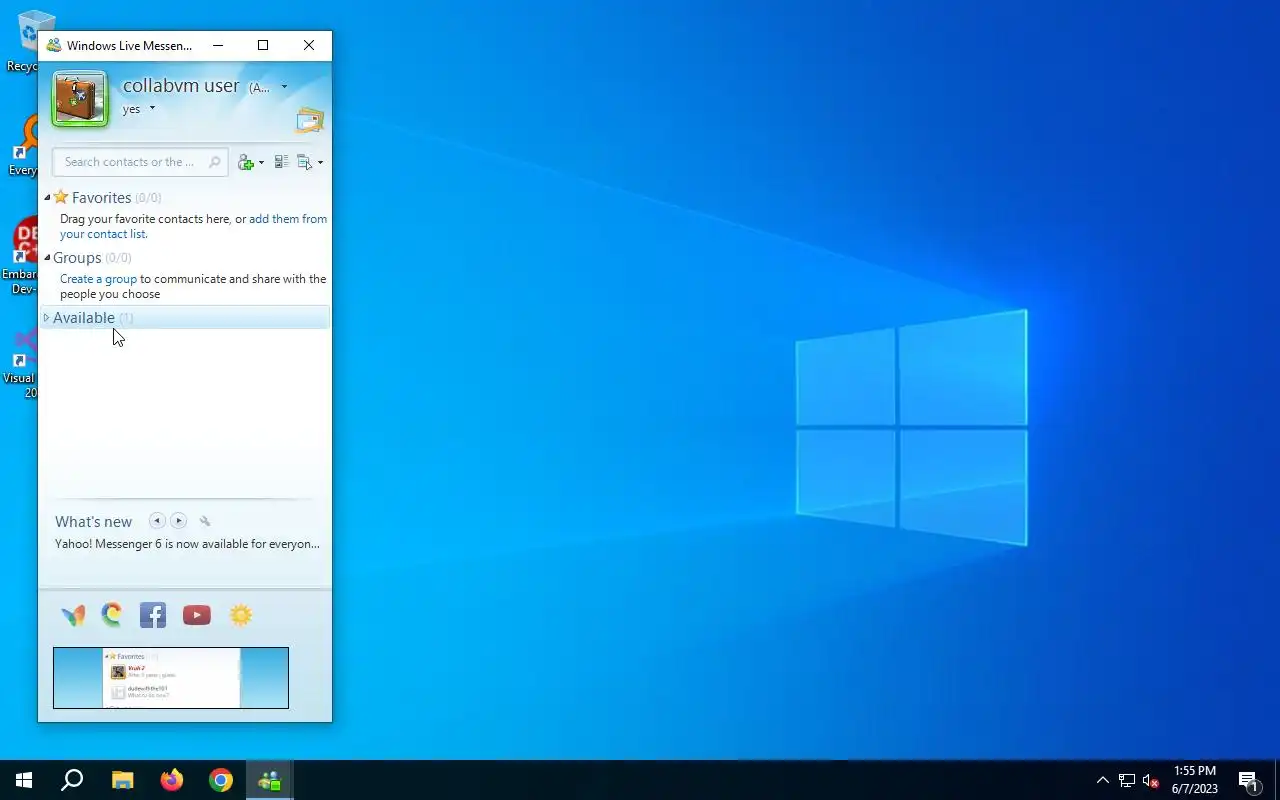Open File Explorer from the taskbar

click(122, 780)
